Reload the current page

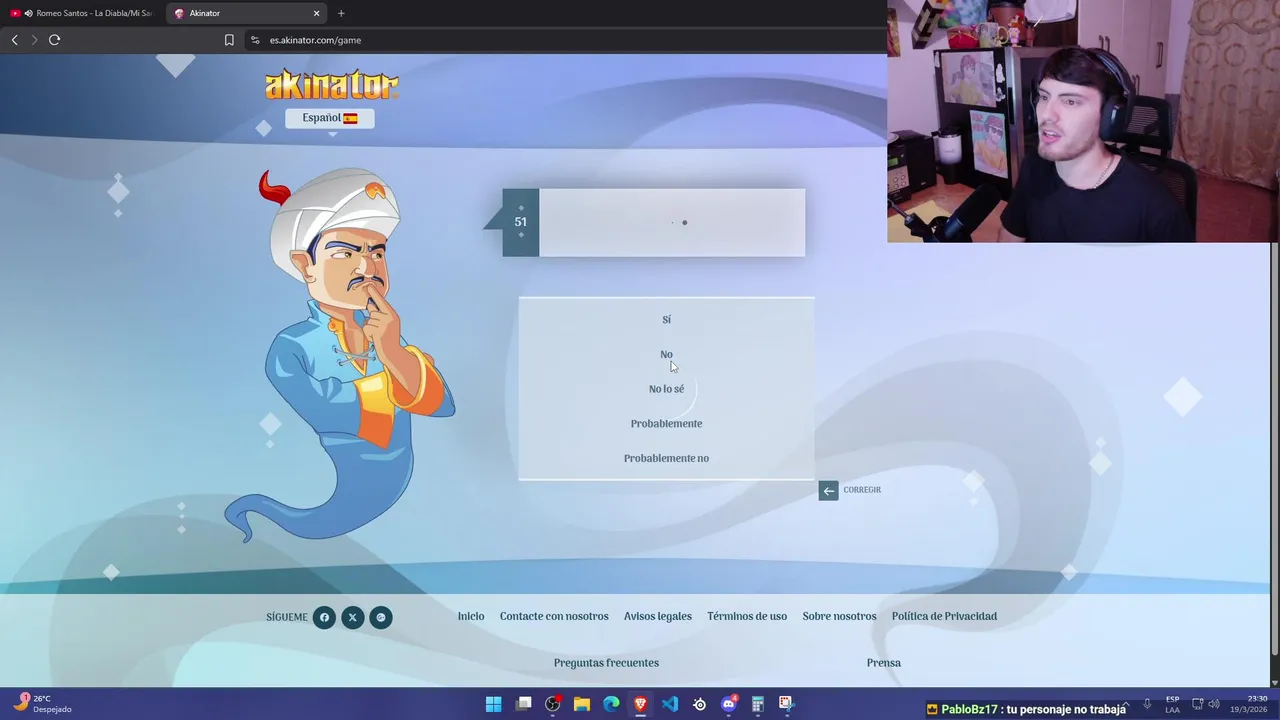(54, 40)
